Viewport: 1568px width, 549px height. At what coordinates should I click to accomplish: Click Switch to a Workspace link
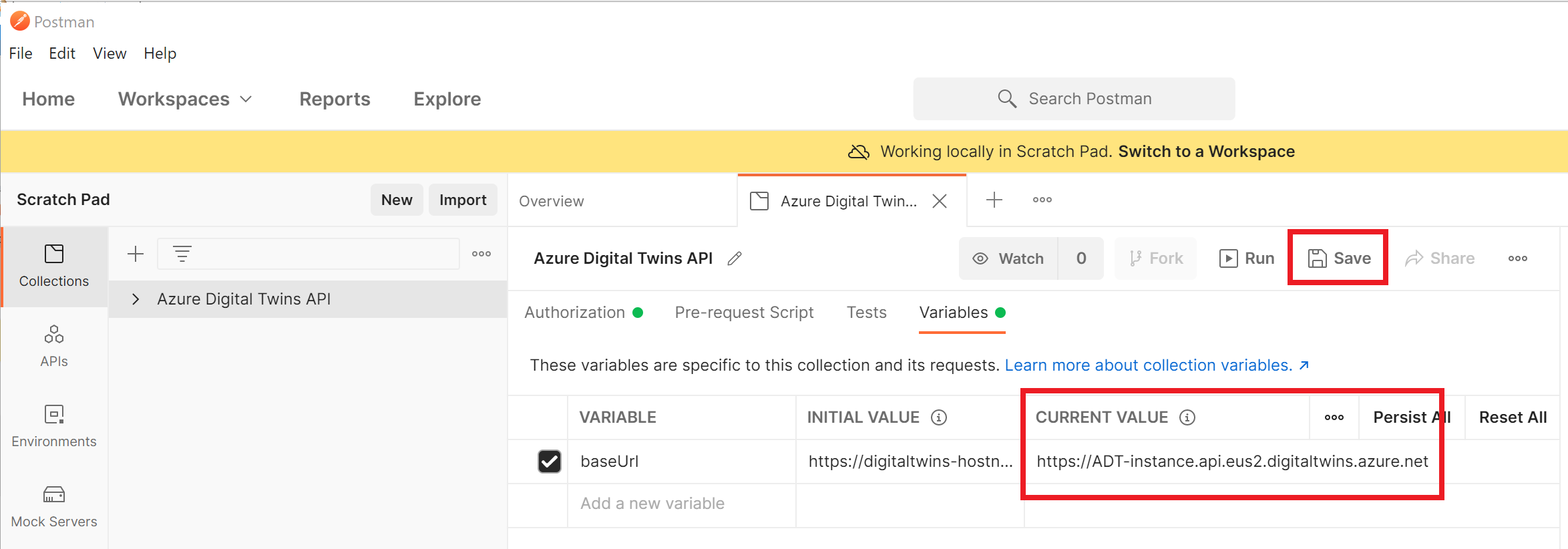coord(1207,152)
